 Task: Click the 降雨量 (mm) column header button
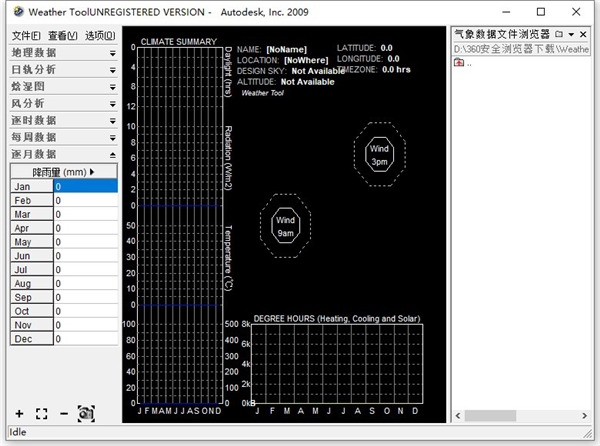pyautogui.click(x=63, y=172)
